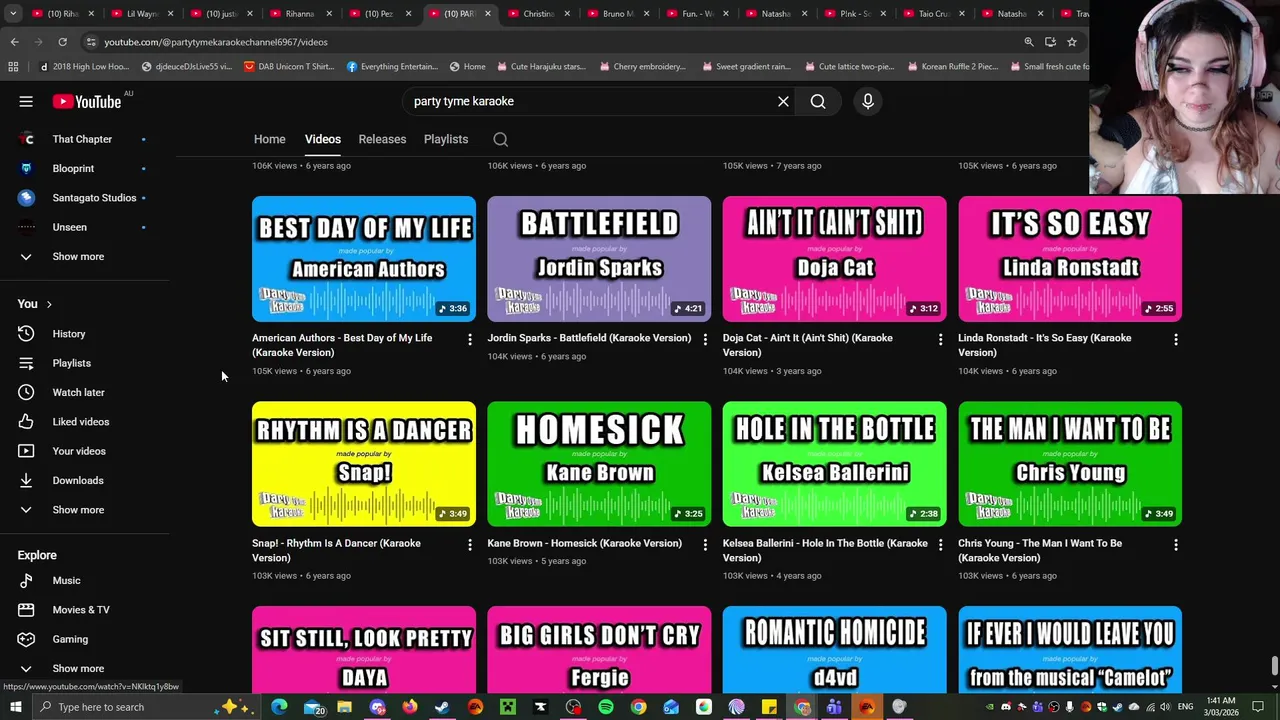Open Movies & TV under Explore
The image size is (1280, 720).
click(x=80, y=610)
